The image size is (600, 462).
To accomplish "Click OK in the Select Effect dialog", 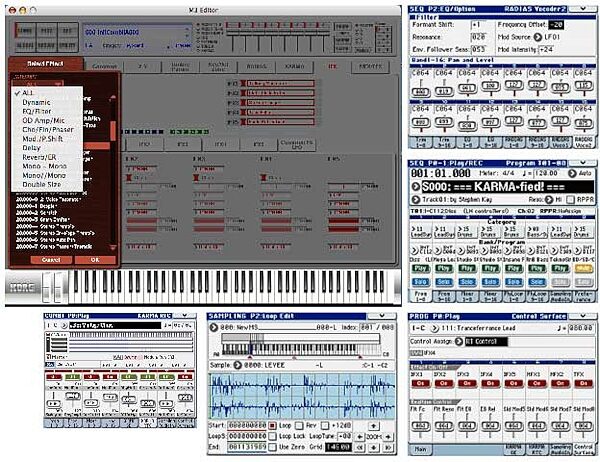I will click(95, 260).
